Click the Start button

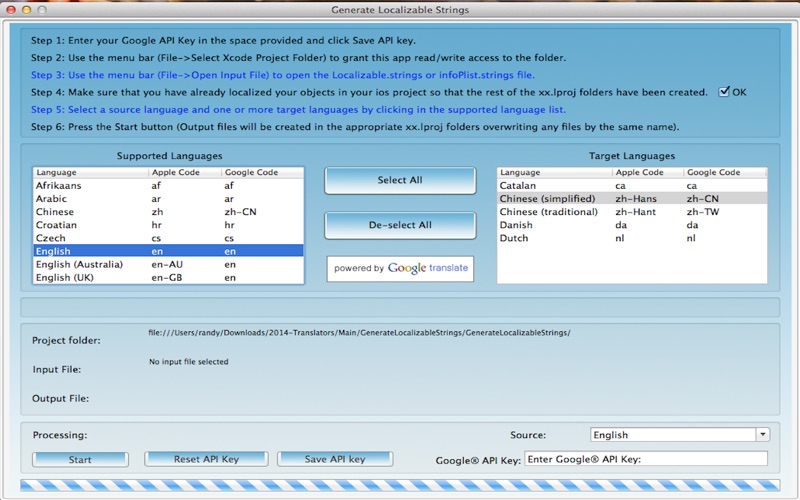[80, 460]
